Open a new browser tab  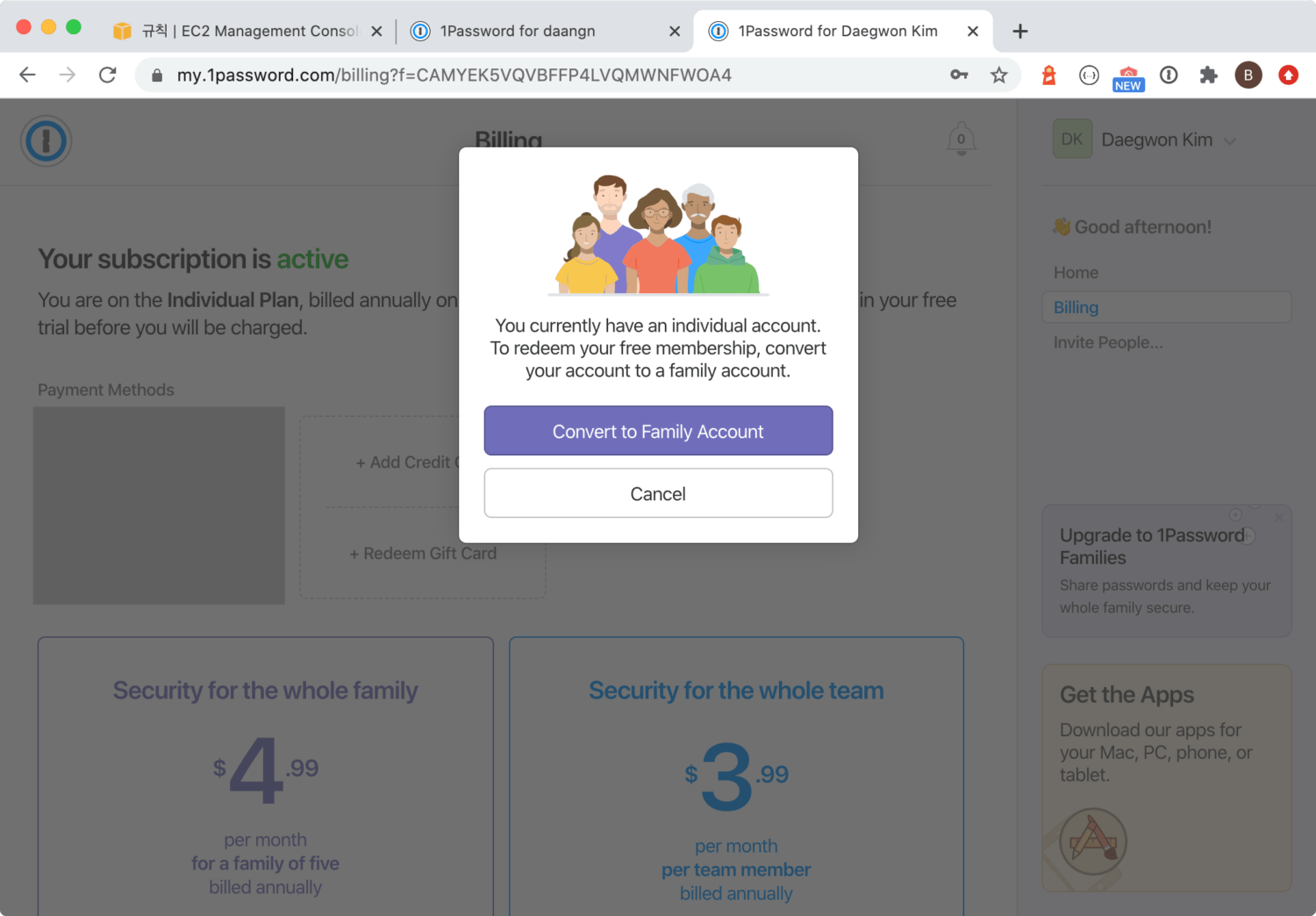coord(1019,32)
